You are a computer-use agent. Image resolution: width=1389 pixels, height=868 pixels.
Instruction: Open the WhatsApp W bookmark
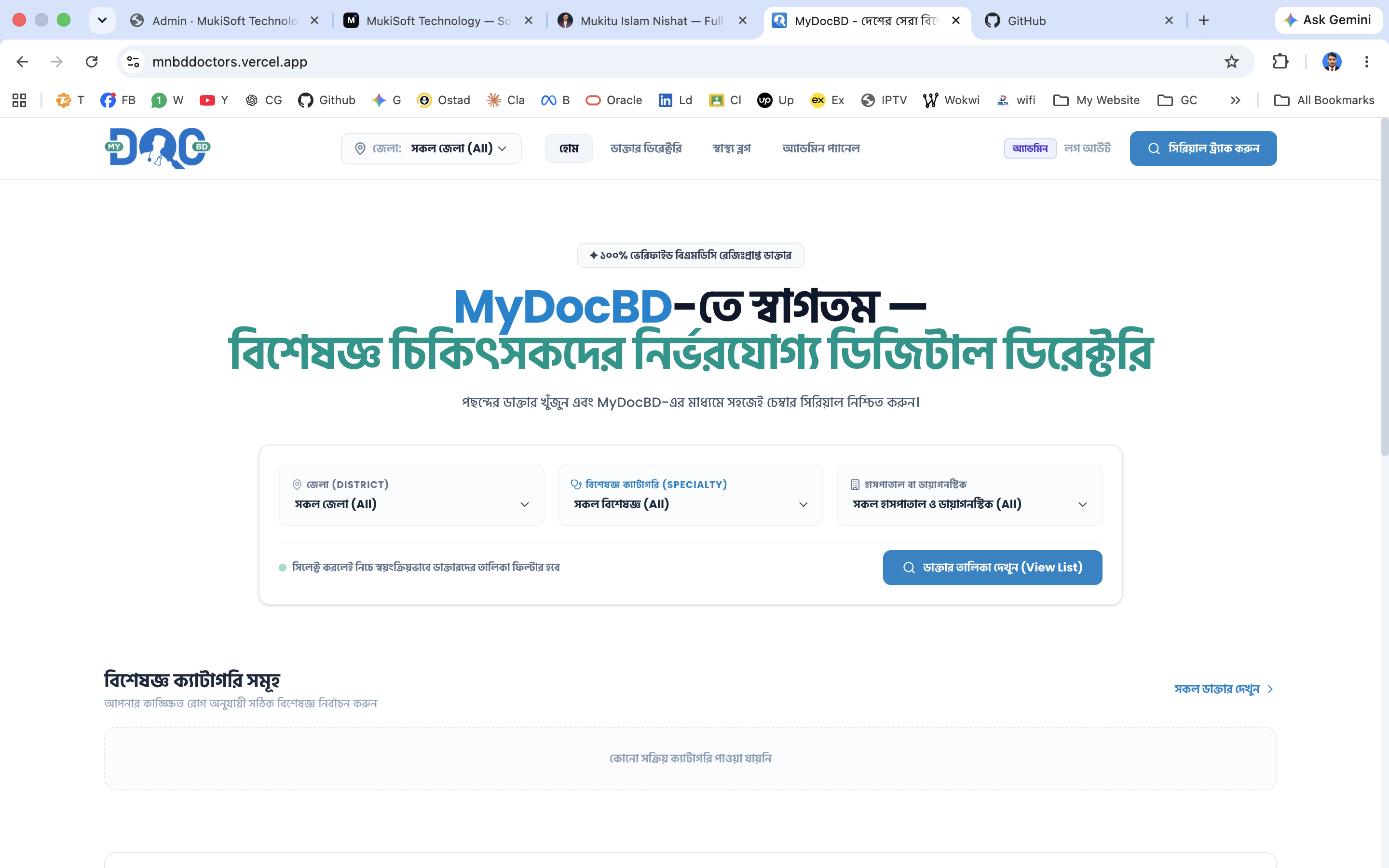click(x=167, y=100)
